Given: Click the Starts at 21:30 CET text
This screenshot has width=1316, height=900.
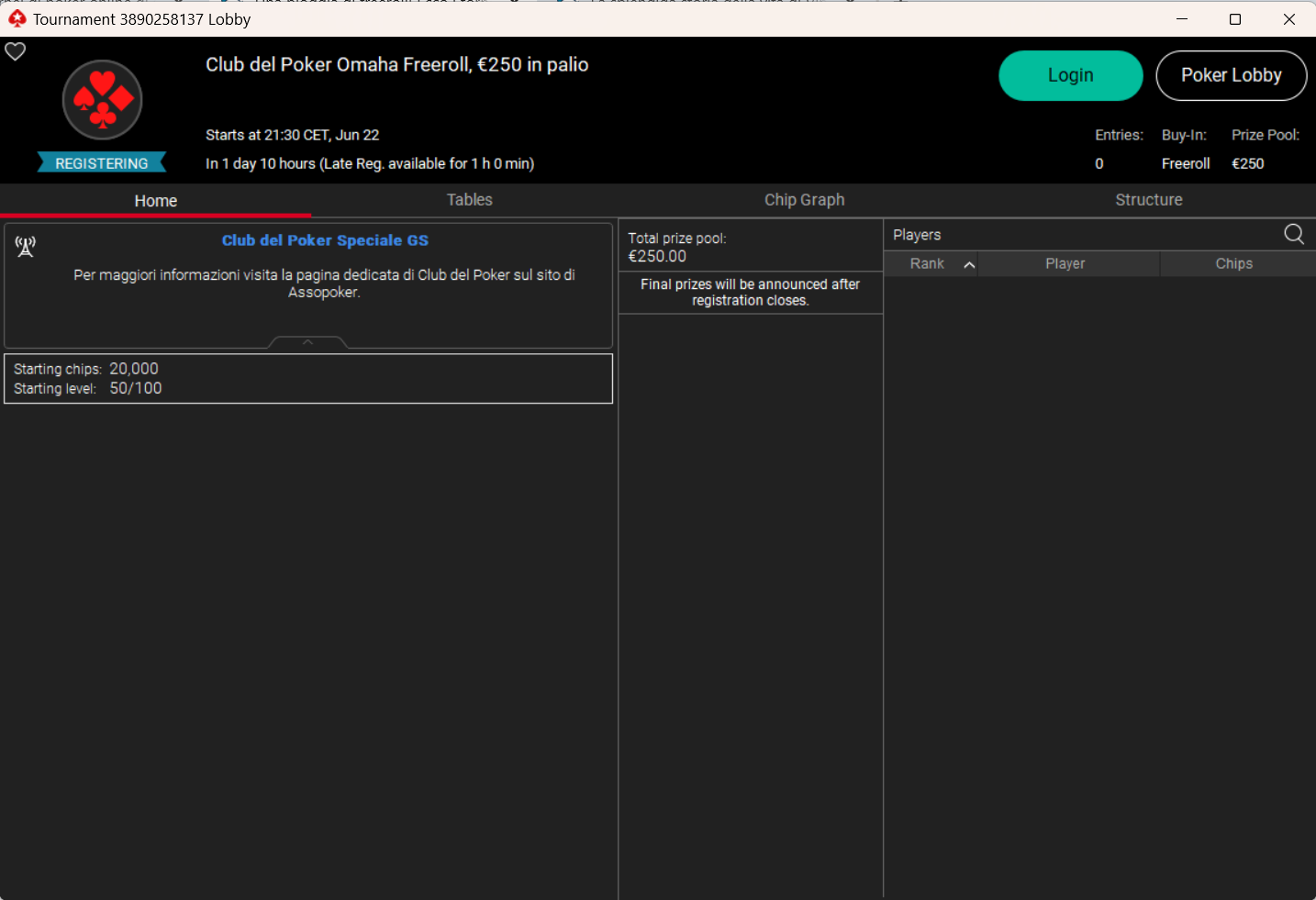Looking at the screenshot, I should tap(292, 135).
